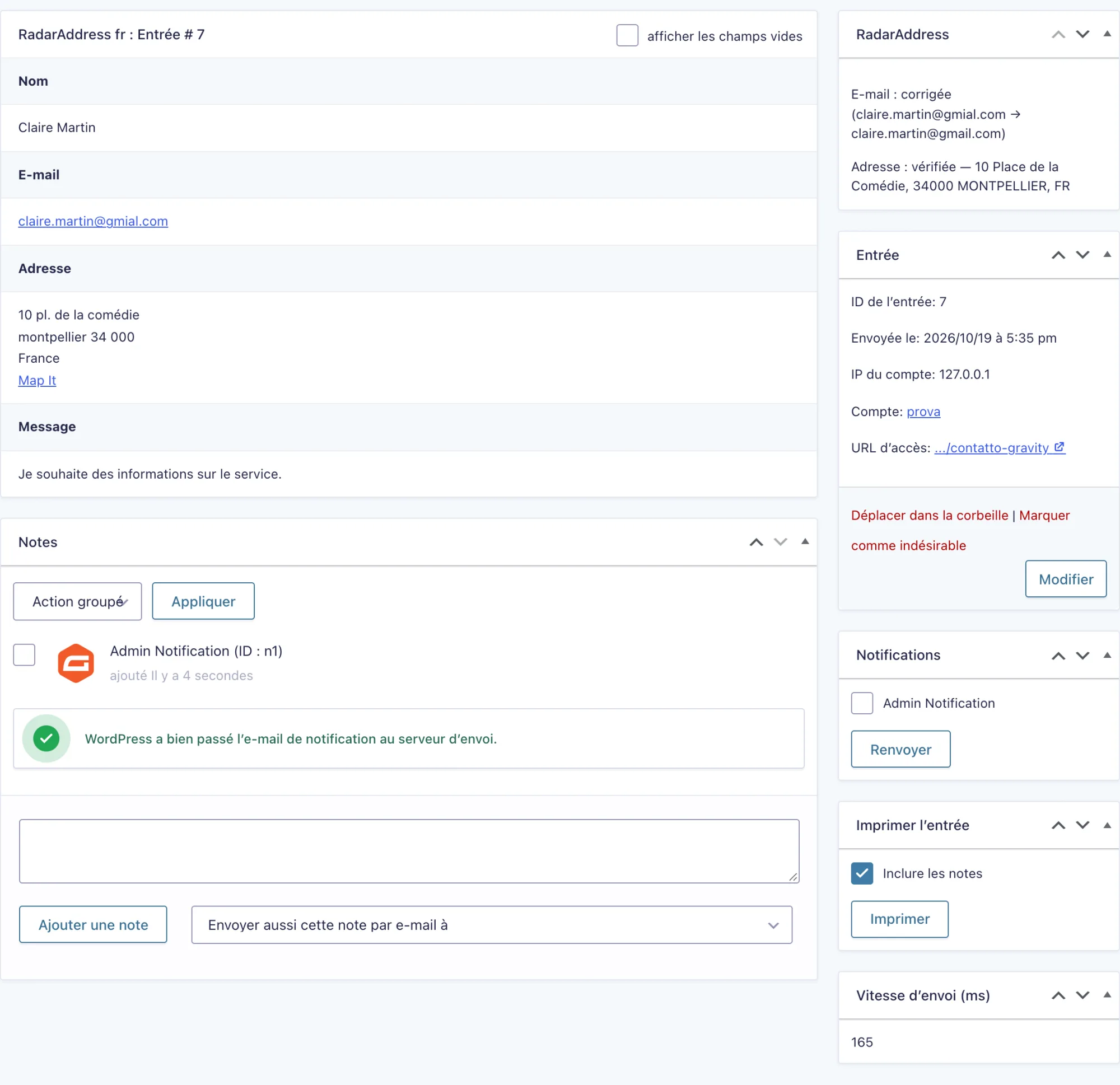Open the Map It link
Image resolution: width=1120 pixels, height=1085 pixels.
[x=37, y=381]
